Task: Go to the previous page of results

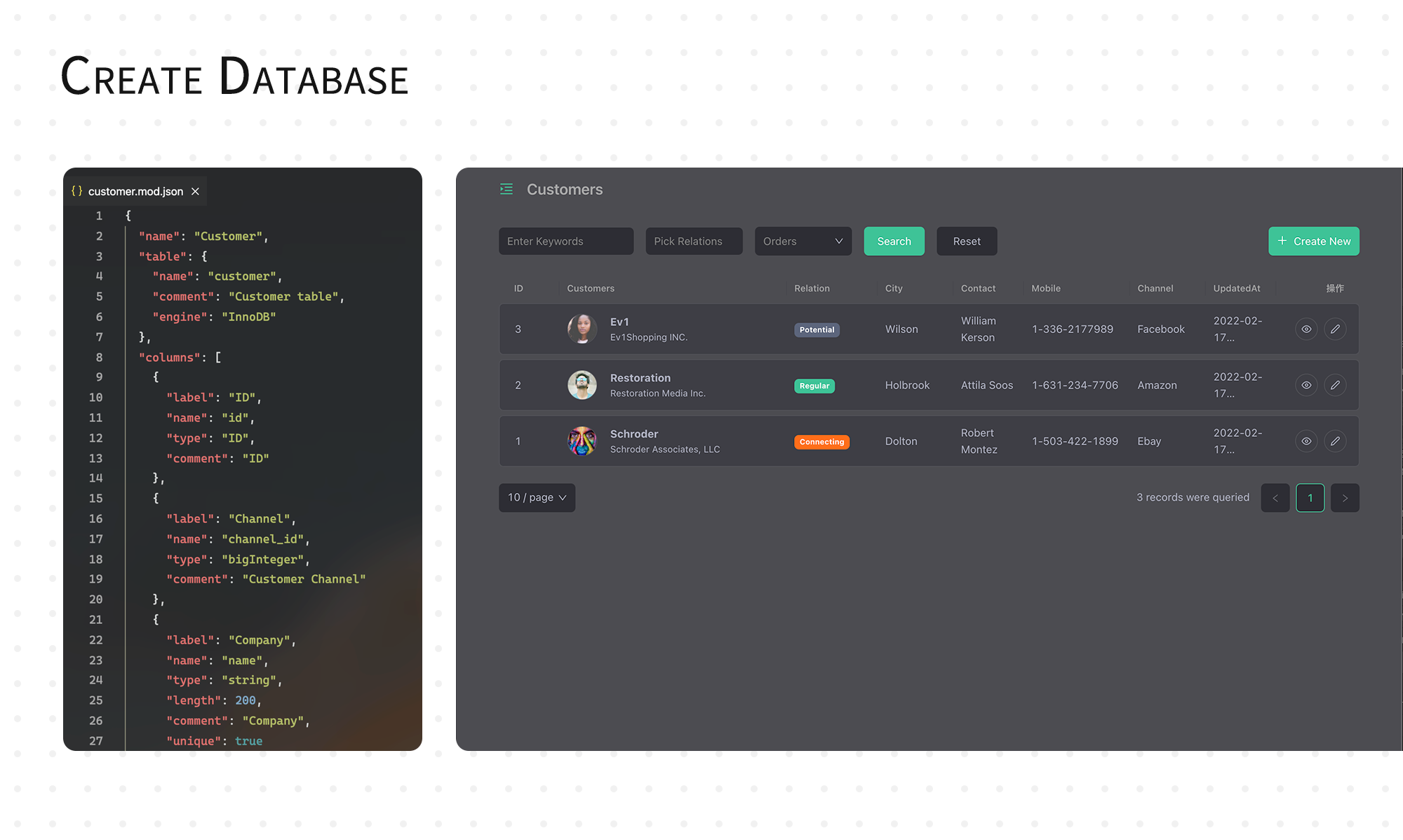Action: pyautogui.click(x=1275, y=498)
